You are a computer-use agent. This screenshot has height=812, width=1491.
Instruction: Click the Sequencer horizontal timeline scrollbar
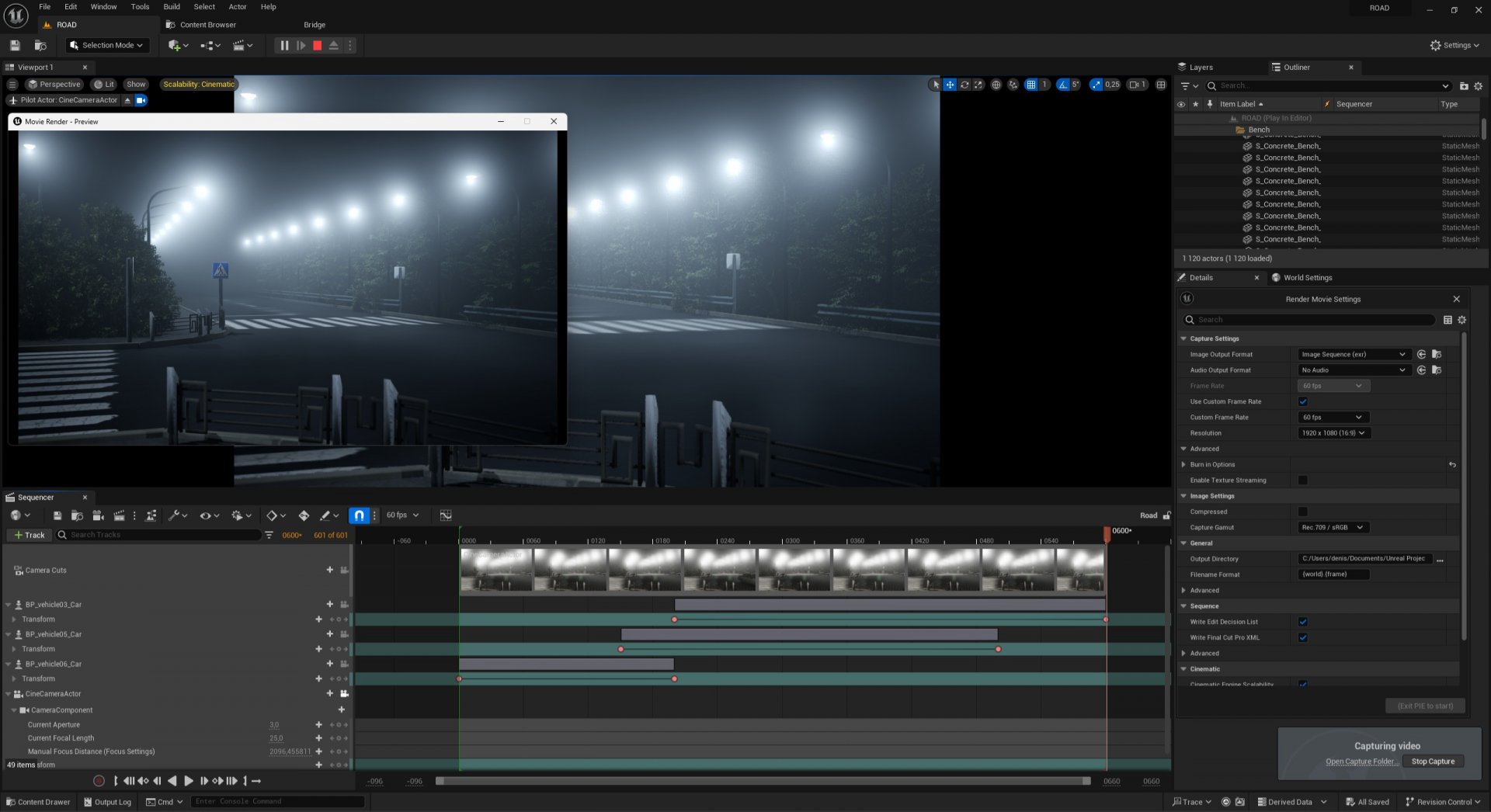coord(763,781)
